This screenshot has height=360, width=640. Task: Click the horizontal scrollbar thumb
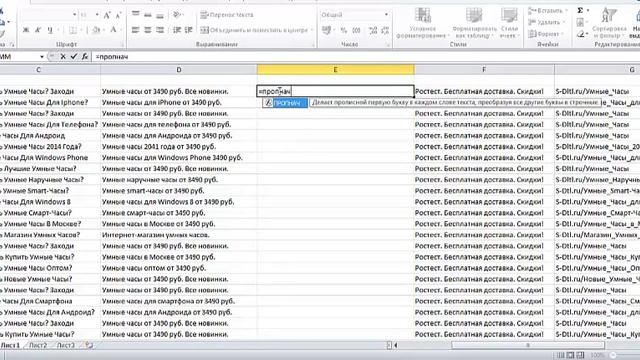pos(528,345)
